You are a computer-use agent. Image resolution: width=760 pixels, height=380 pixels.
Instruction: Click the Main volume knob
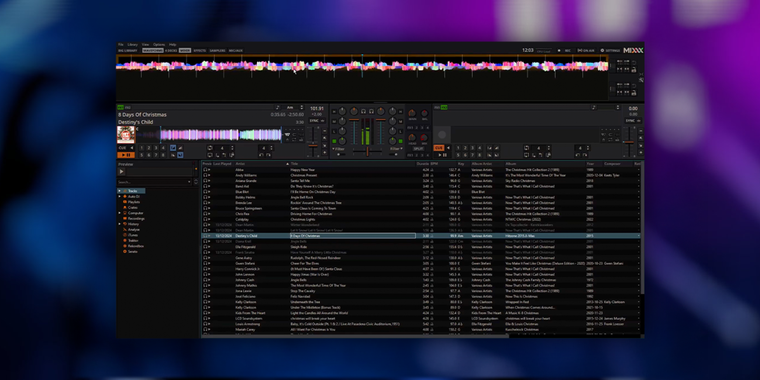412,113
